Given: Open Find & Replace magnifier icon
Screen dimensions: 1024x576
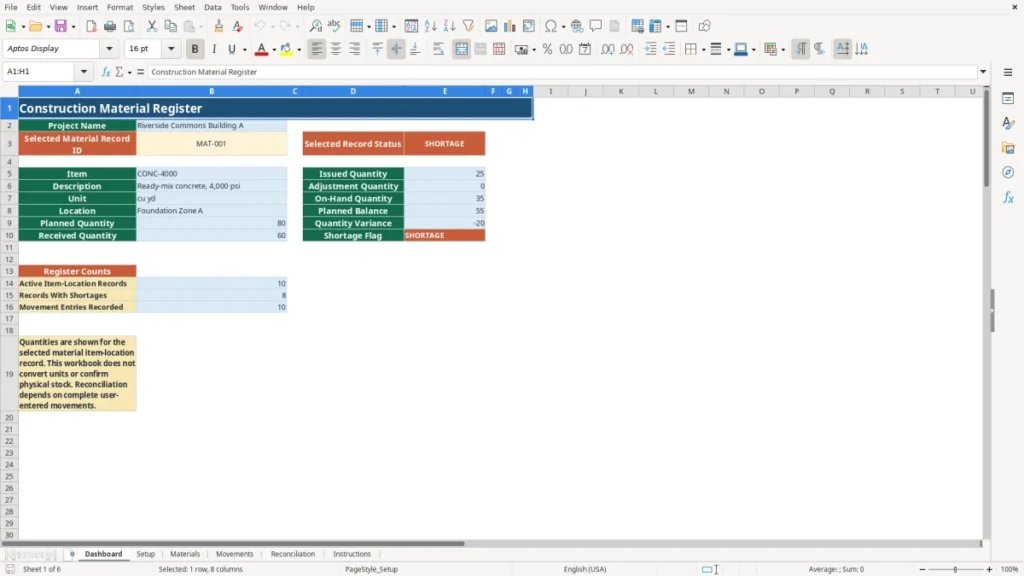Looking at the screenshot, I should click(x=315, y=26).
